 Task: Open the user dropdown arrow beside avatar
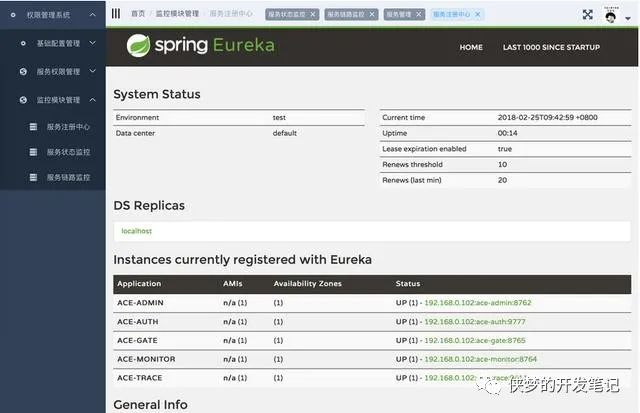(x=628, y=18)
